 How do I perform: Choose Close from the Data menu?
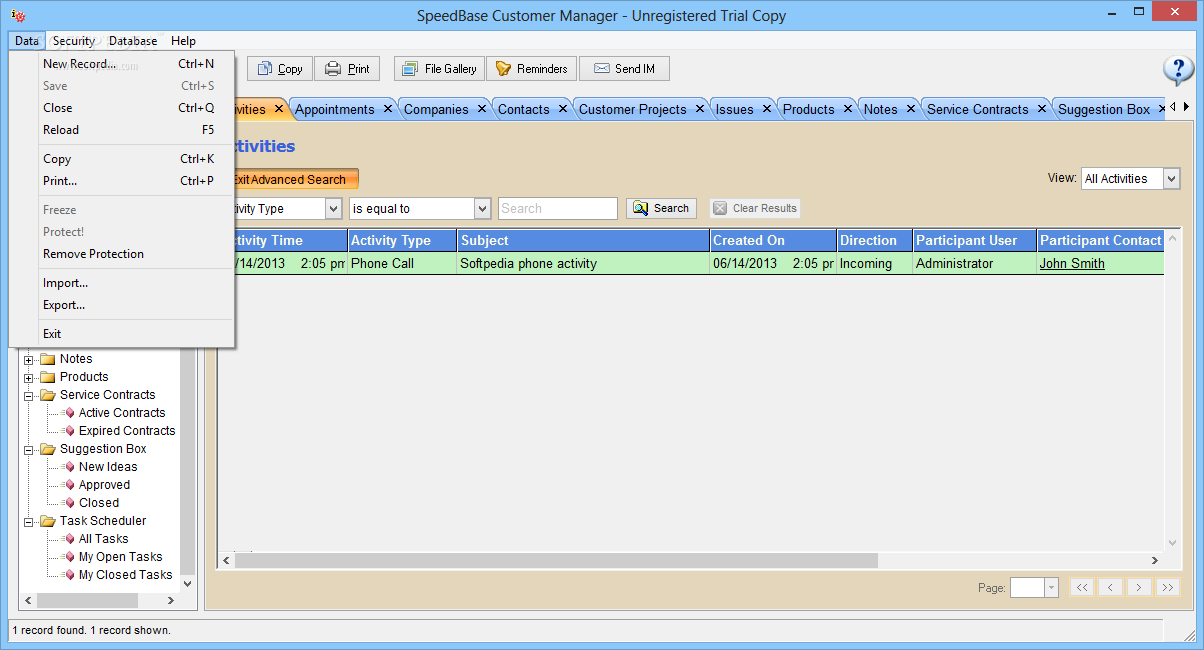(122, 108)
